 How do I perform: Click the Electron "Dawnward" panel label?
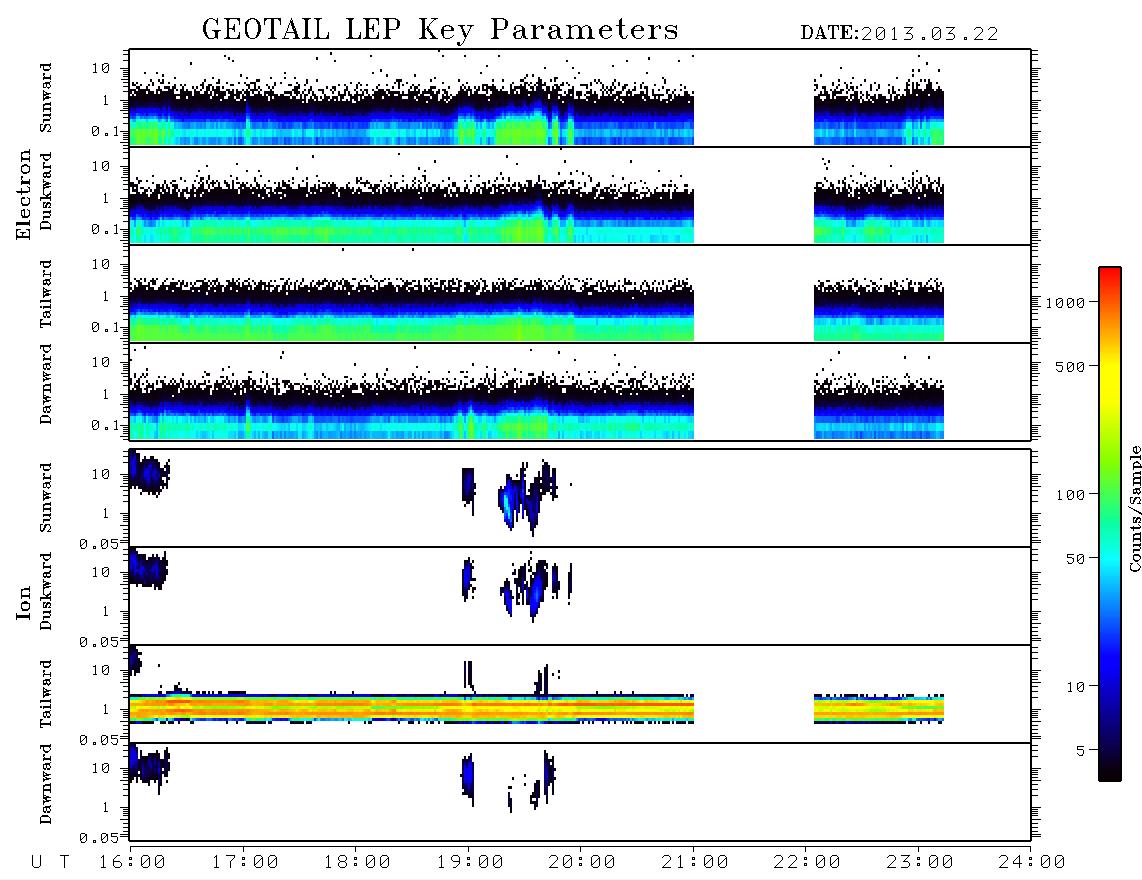point(46,384)
